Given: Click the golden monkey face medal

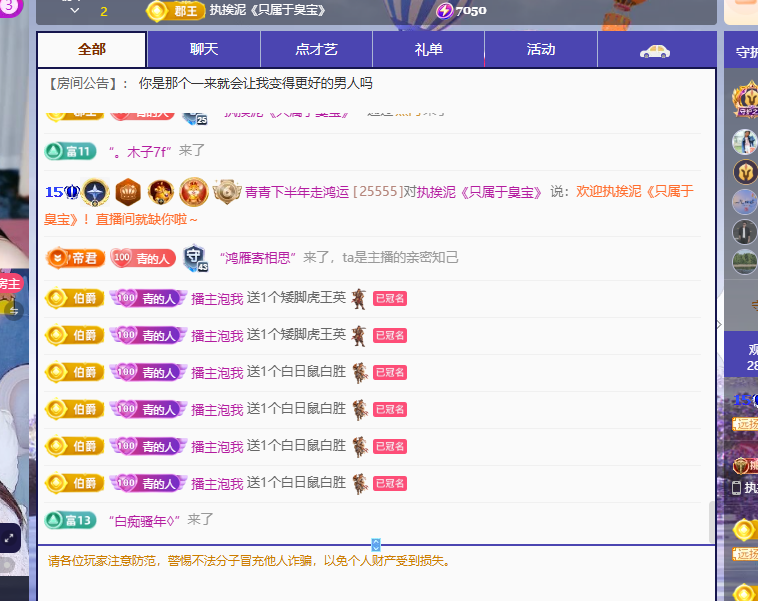Looking at the screenshot, I should tap(160, 192).
